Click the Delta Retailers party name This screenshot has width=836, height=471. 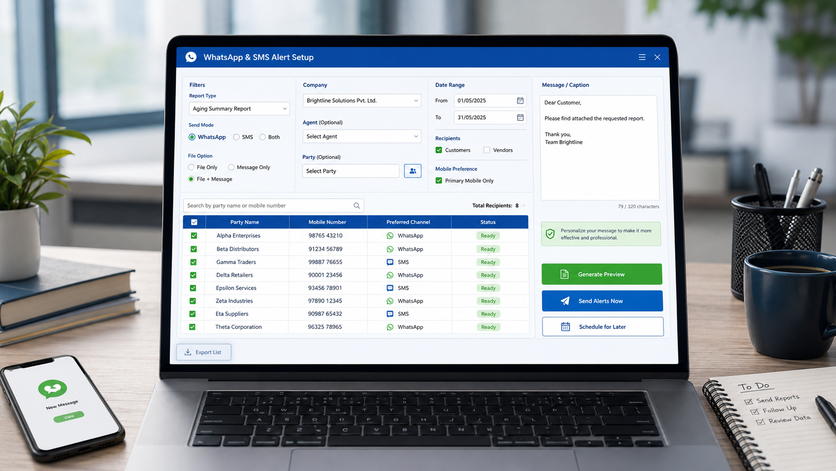[235, 275]
